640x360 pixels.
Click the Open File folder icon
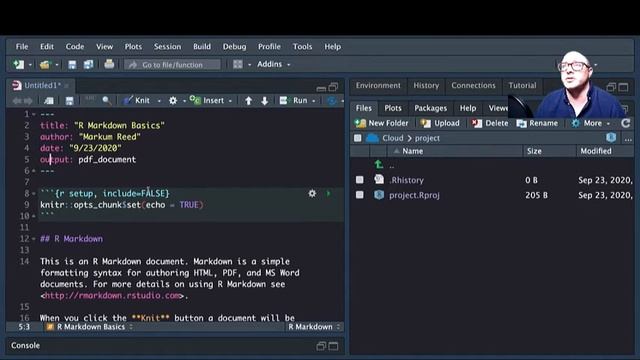click(45, 64)
